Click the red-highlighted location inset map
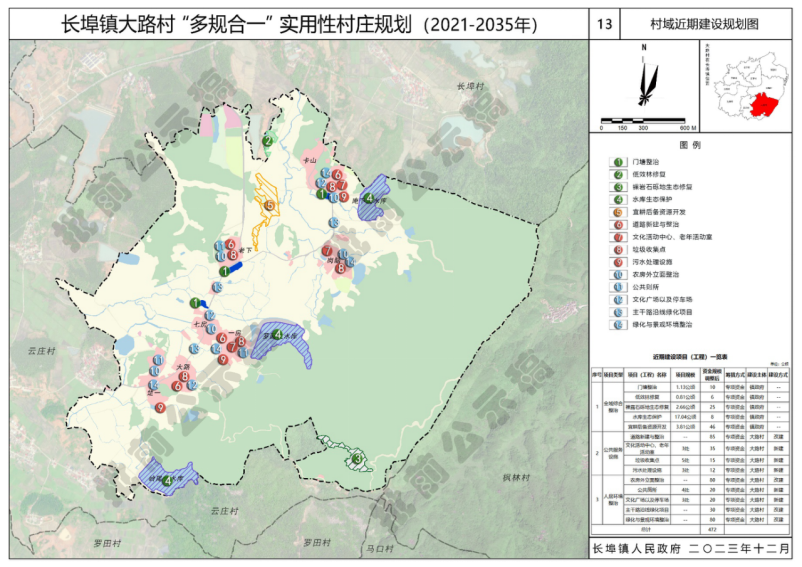Viewport: 802px width, 567px height. click(x=756, y=87)
